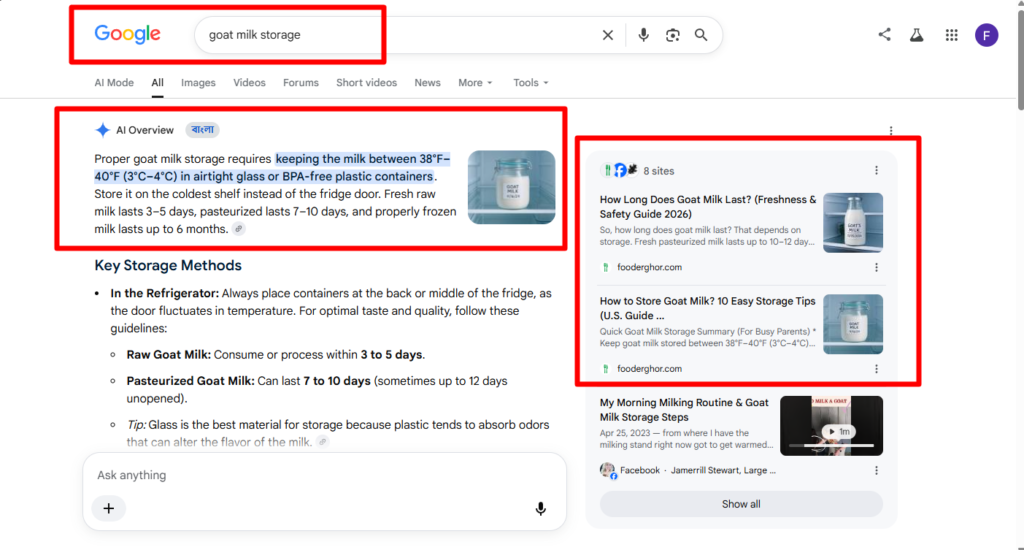1024x550 pixels.
Task: Switch AI Overview language to বাংলা
Action: tap(202, 130)
